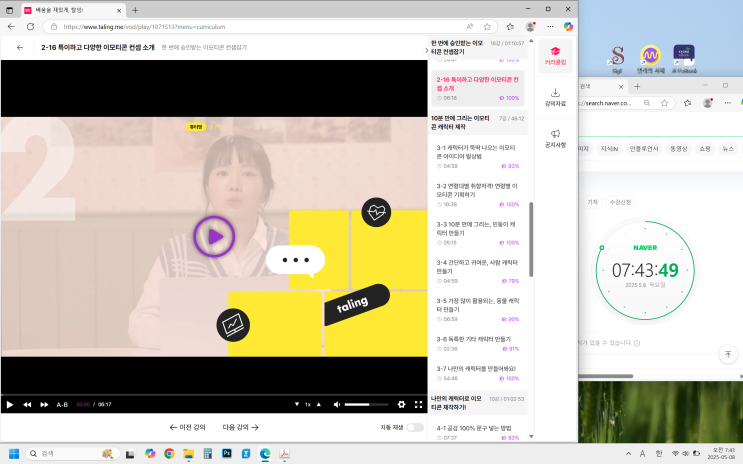
Task: Mute the video using the speaker icon
Action: pyautogui.click(x=337, y=404)
